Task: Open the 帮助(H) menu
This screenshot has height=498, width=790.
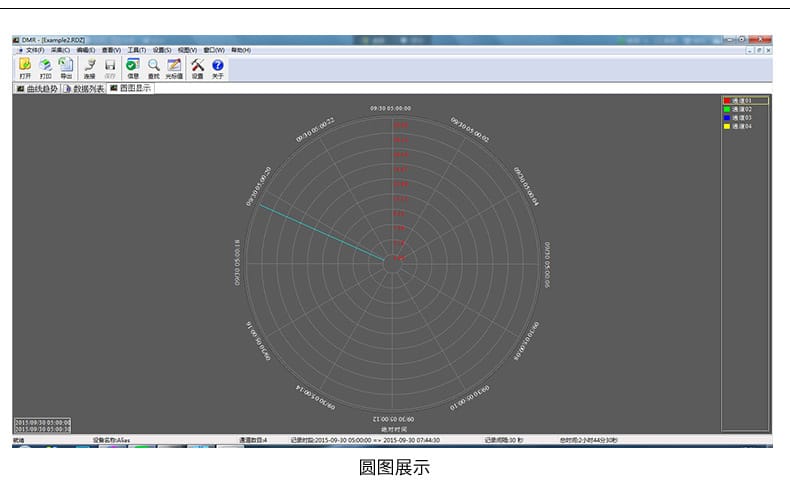Action: point(240,49)
